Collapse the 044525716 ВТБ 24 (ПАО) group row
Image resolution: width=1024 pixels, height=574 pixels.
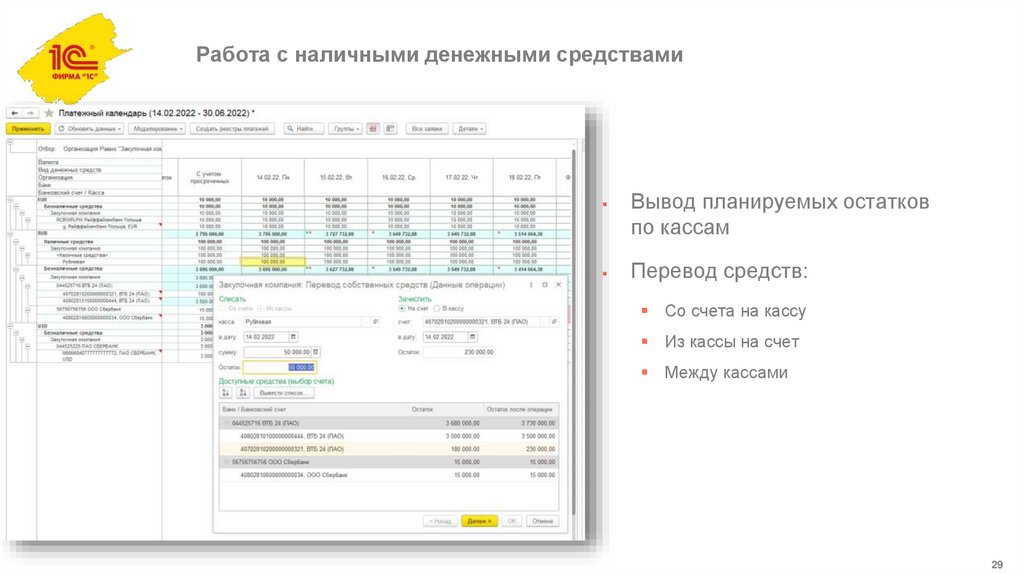[227, 423]
